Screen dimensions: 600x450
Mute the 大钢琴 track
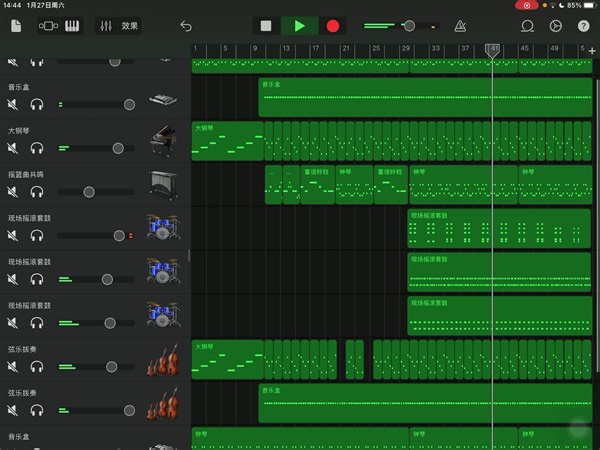tap(13, 148)
